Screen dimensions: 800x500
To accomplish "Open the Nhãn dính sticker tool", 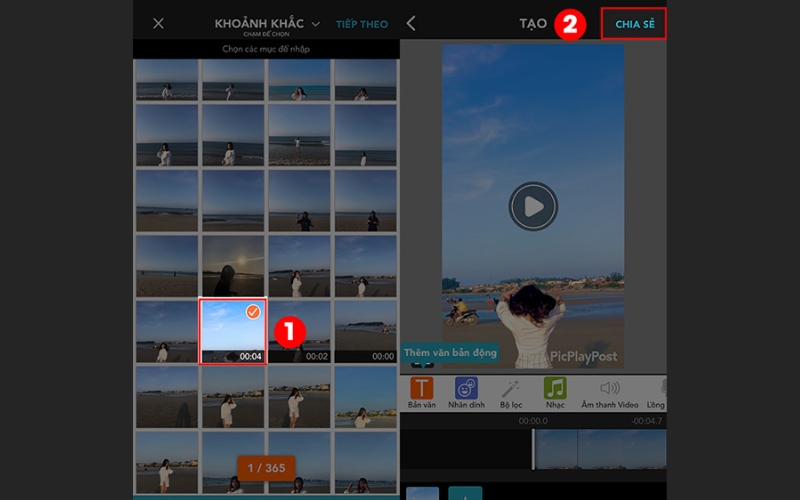I will click(466, 390).
